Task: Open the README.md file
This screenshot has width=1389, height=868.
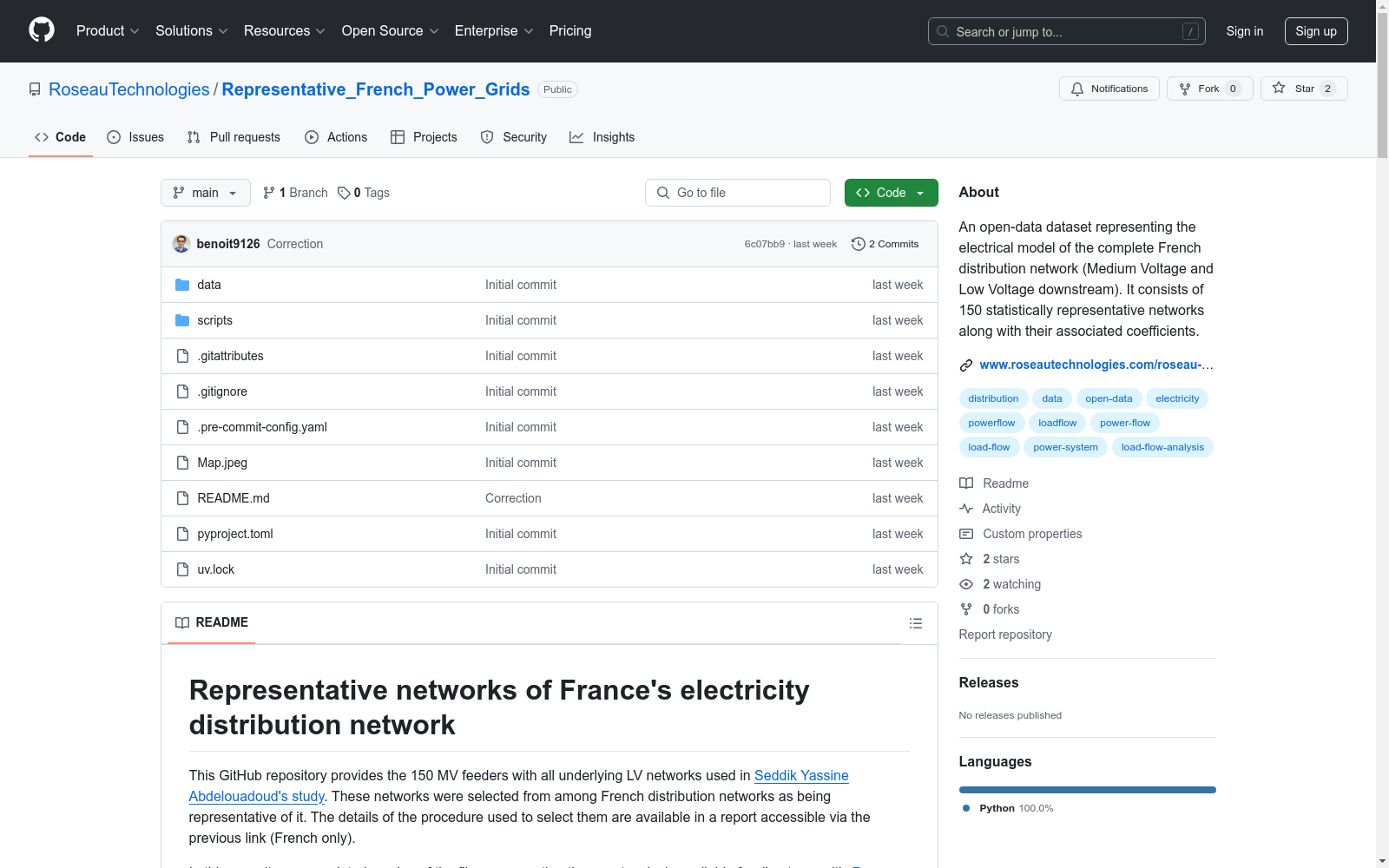Action: click(234, 498)
